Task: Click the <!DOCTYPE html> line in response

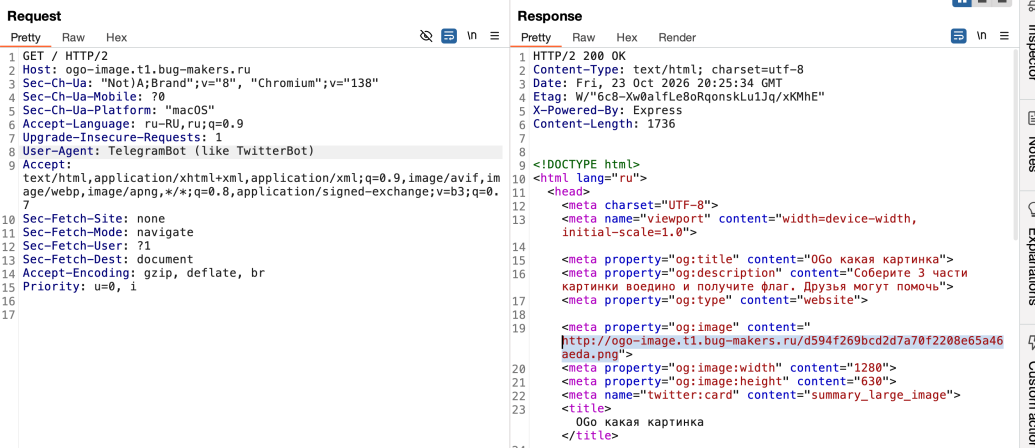Action: tap(586, 164)
